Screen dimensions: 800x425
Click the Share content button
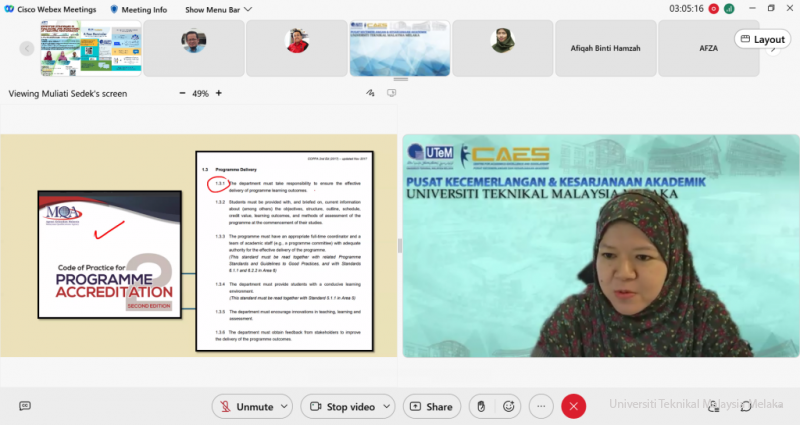(430, 407)
